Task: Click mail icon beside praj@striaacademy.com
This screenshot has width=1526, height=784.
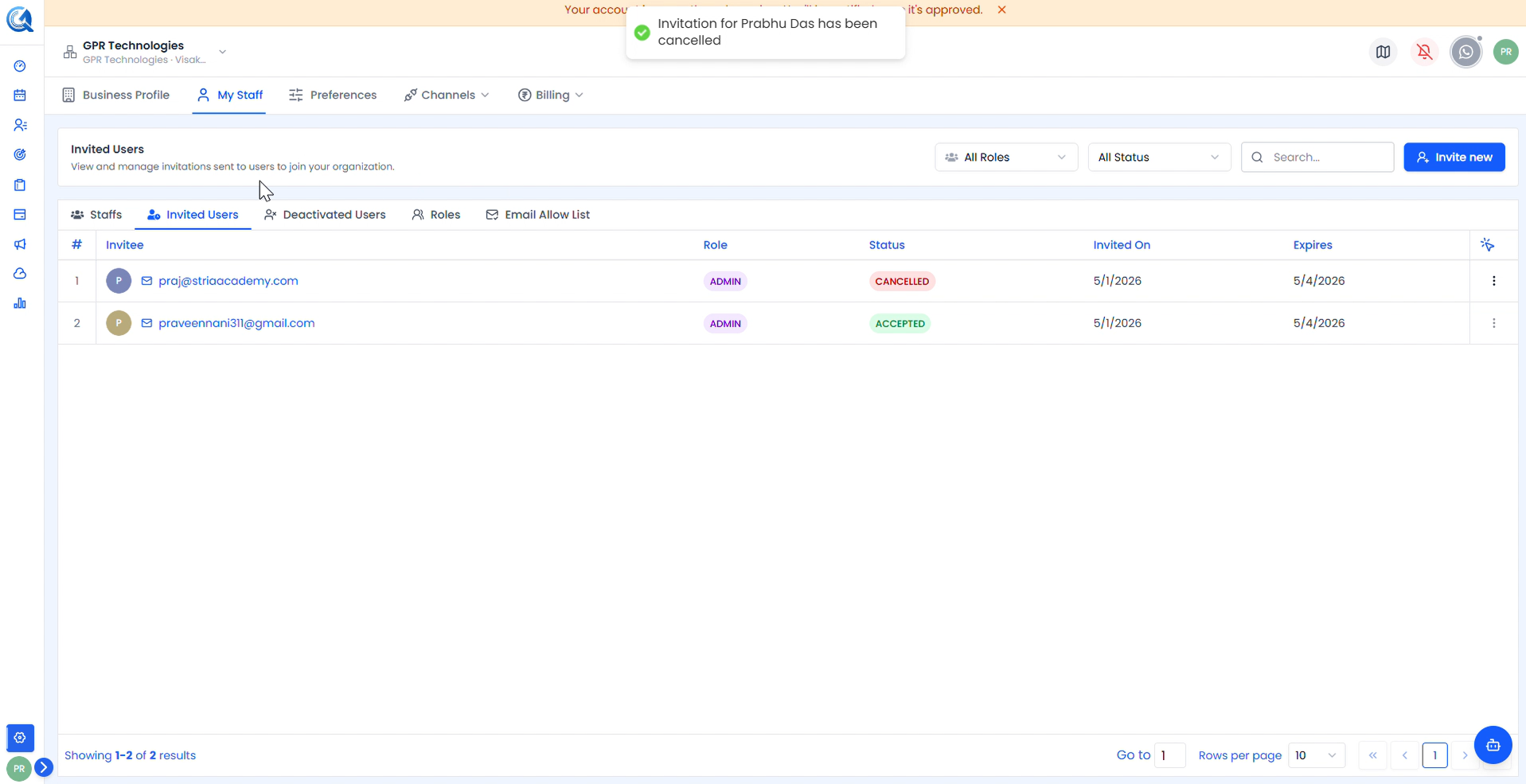Action: coord(146,281)
